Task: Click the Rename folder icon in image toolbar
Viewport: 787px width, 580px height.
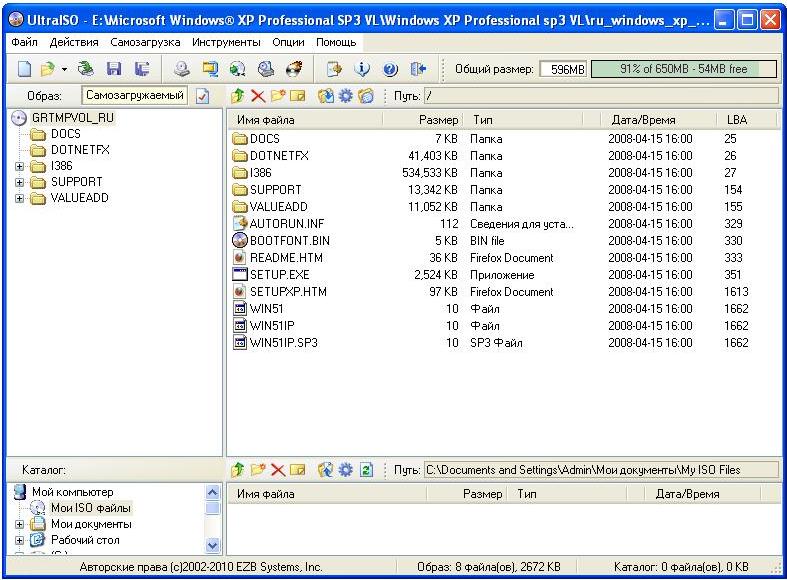Action: pyautogui.click(x=298, y=95)
